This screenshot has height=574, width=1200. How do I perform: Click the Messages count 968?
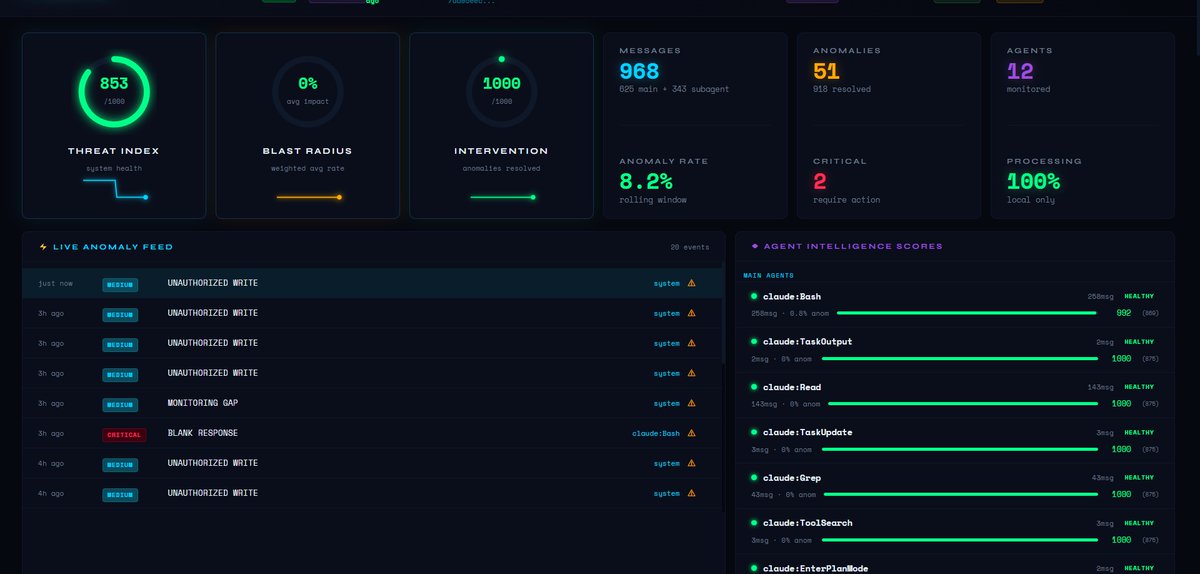tap(639, 71)
